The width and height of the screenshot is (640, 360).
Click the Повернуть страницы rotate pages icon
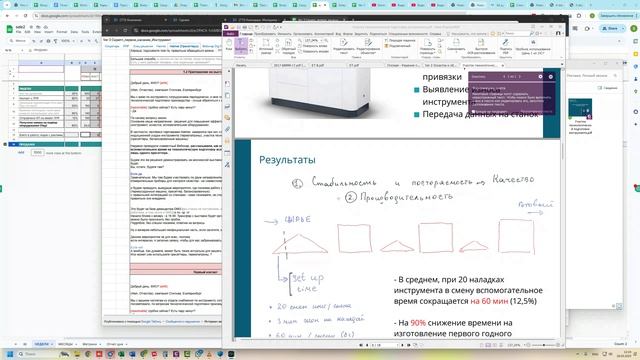pos(427,47)
